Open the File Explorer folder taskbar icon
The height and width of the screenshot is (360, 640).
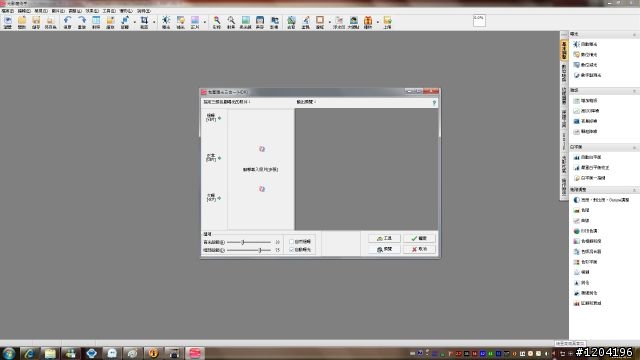tap(50, 353)
